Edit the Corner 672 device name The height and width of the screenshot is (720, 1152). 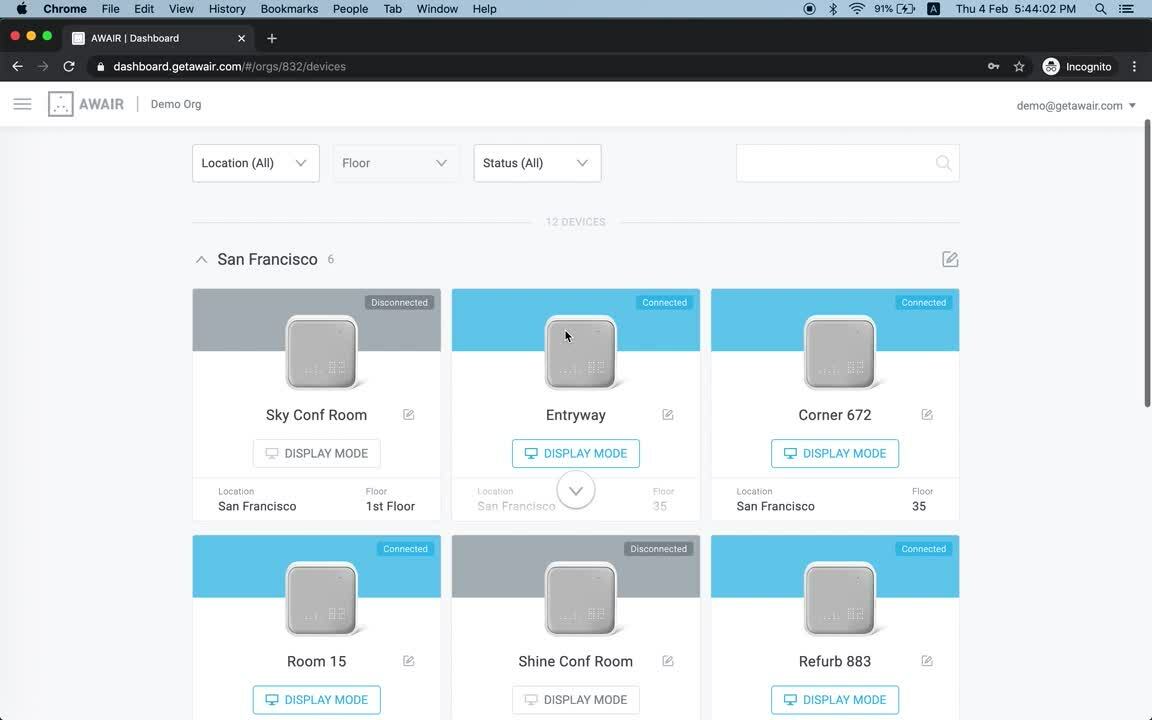pyautogui.click(x=927, y=415)
